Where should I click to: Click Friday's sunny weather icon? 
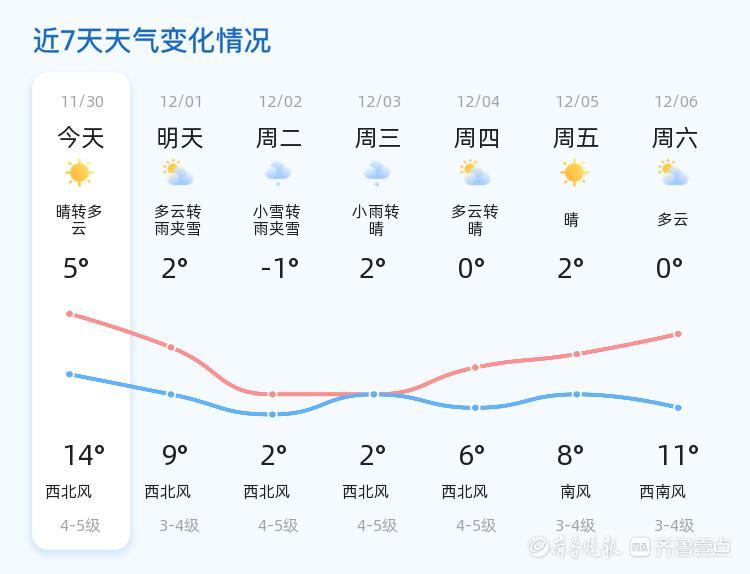pyautogui.click(x=574, y=173)
